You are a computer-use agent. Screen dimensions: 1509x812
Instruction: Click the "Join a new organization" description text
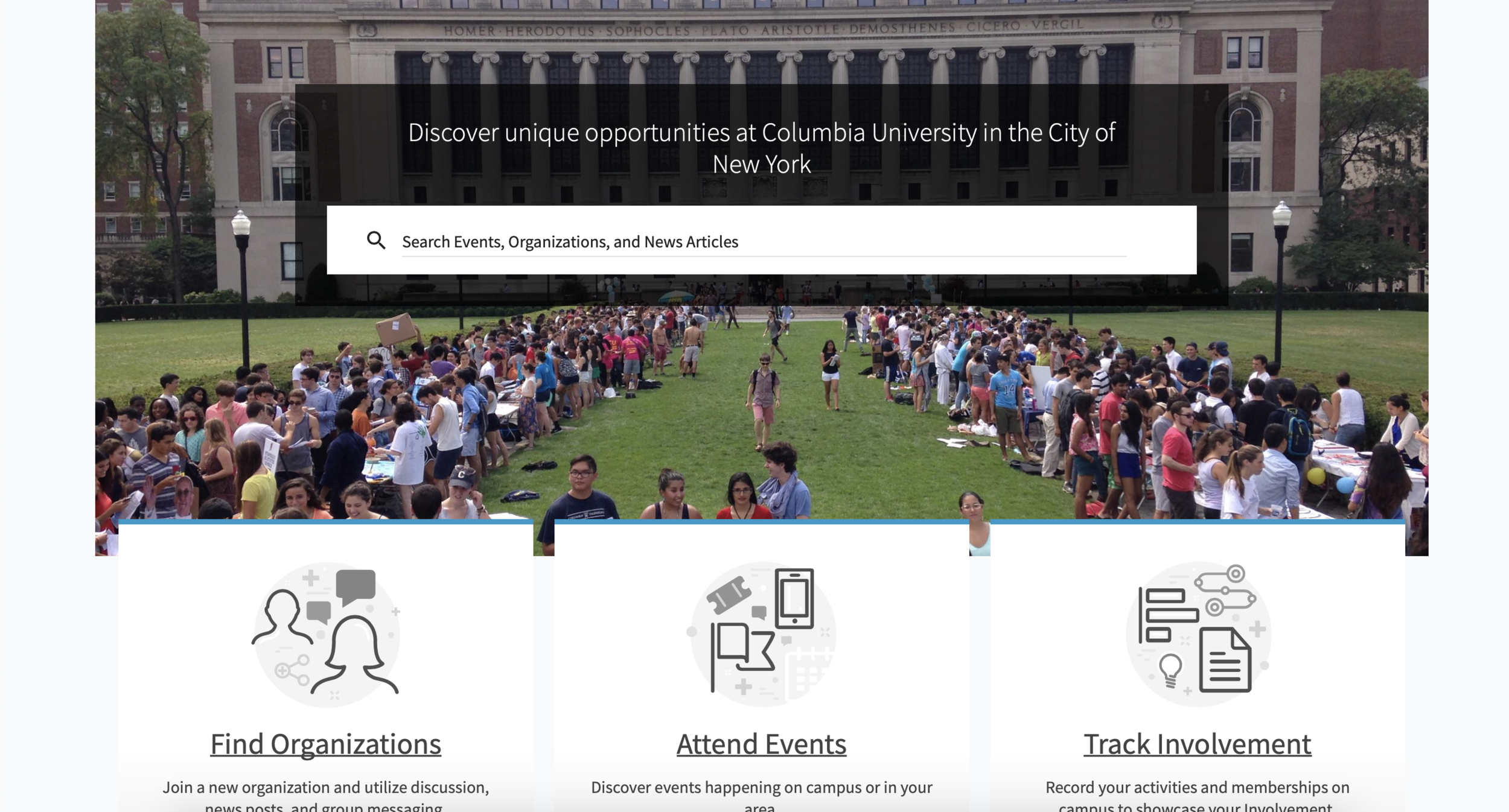[x=326, y=796]
